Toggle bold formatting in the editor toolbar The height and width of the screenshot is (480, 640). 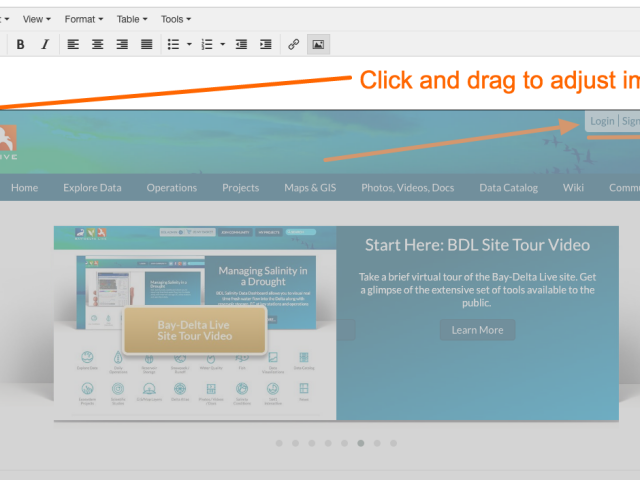(20, 44)
